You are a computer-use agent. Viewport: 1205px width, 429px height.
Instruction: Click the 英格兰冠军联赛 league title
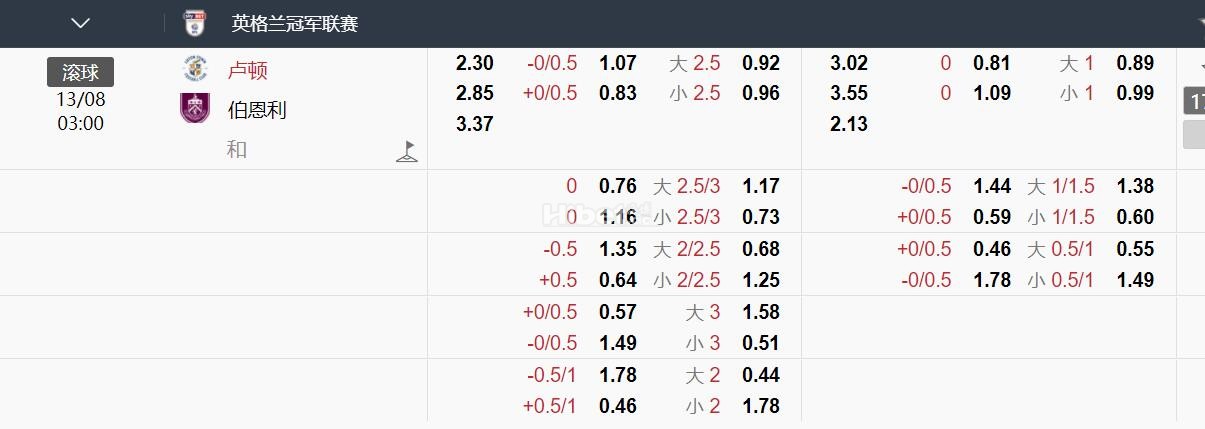(x=295, y=23)
